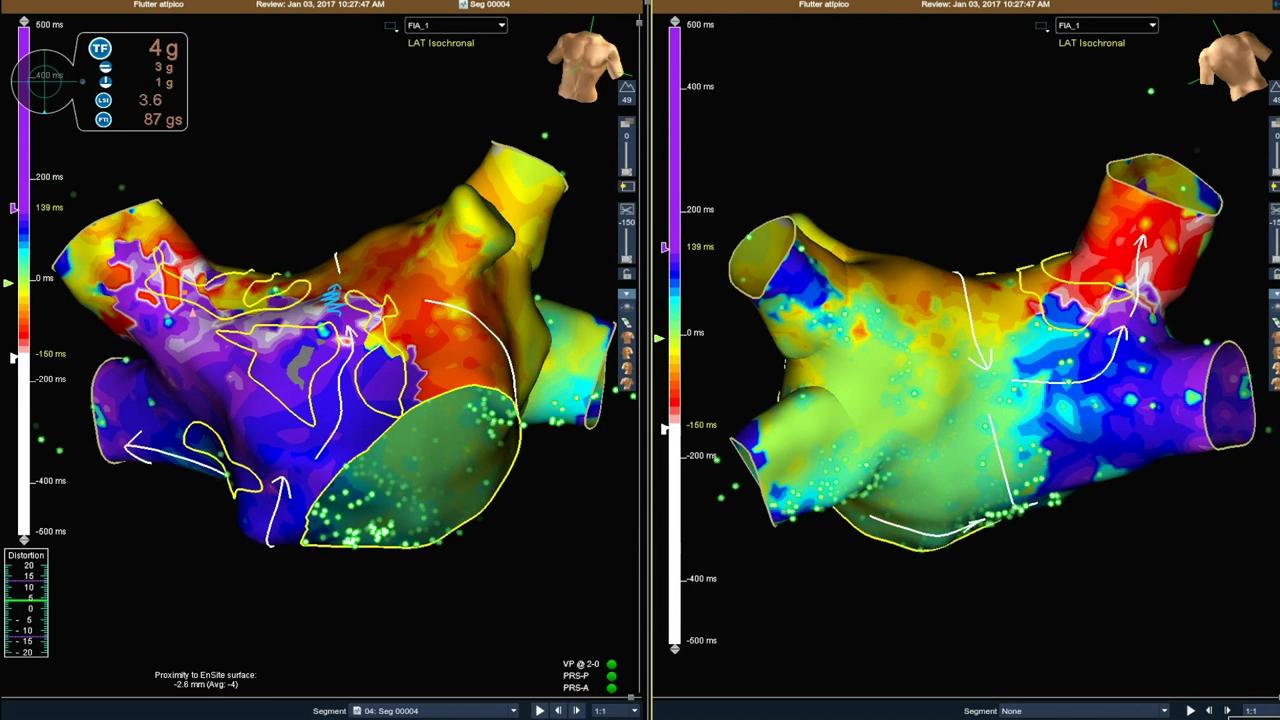The width and height of the screenshot is (1280, 720).
Task: Click the VP @ 2-0 green indicator
Action: click(x=611, y=664)
